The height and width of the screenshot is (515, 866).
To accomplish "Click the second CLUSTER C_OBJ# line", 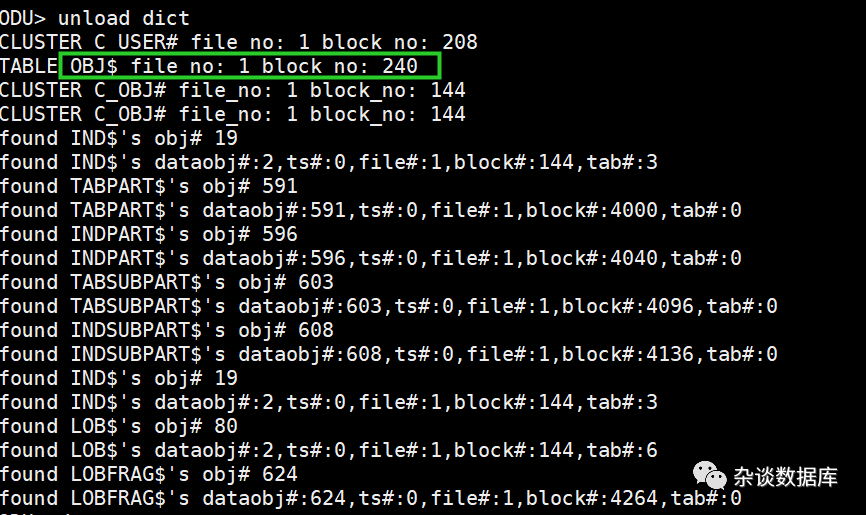I will click(x=233, y=114).
